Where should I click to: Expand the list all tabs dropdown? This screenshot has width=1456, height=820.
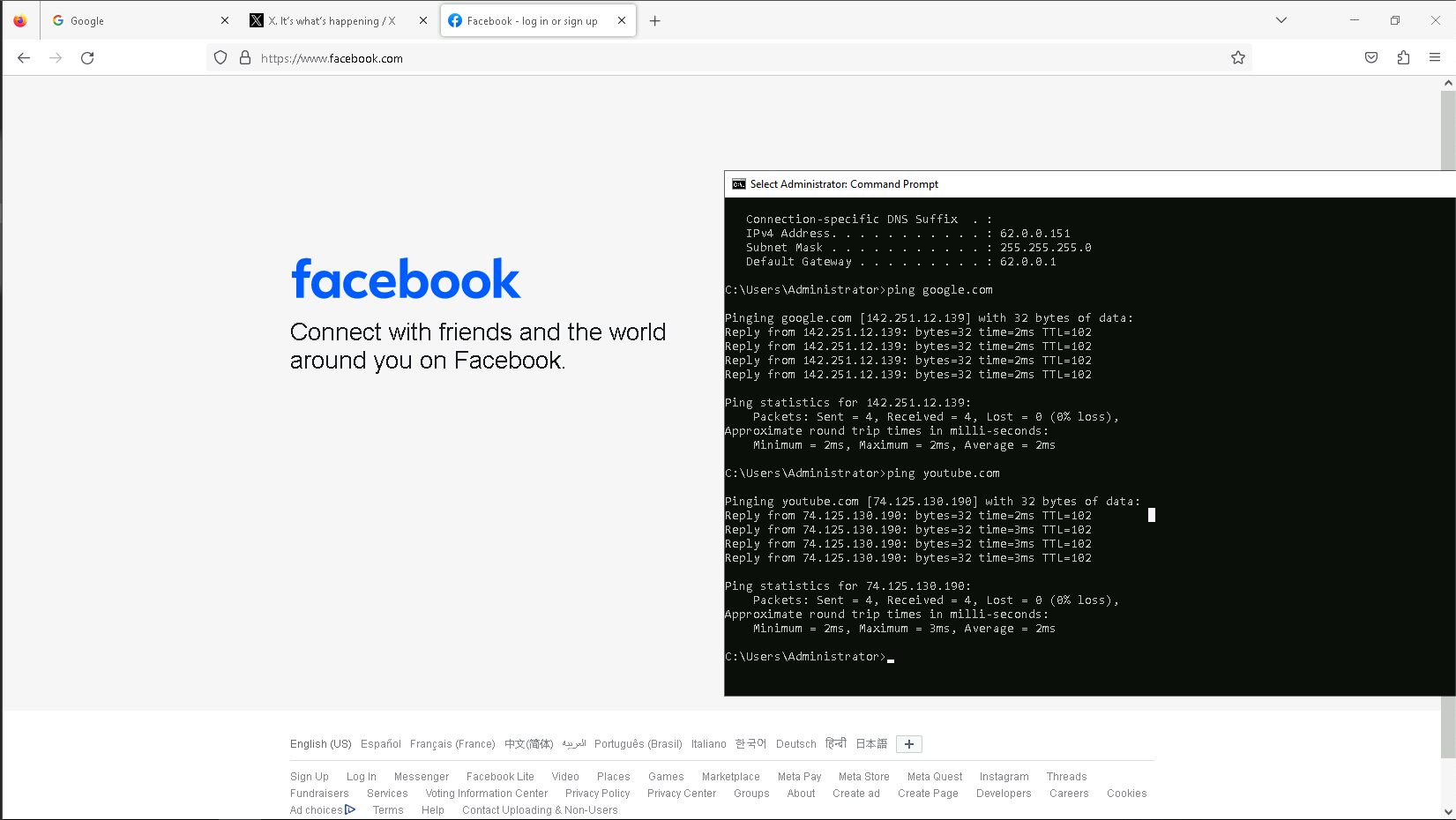[x=1281, y=20]
